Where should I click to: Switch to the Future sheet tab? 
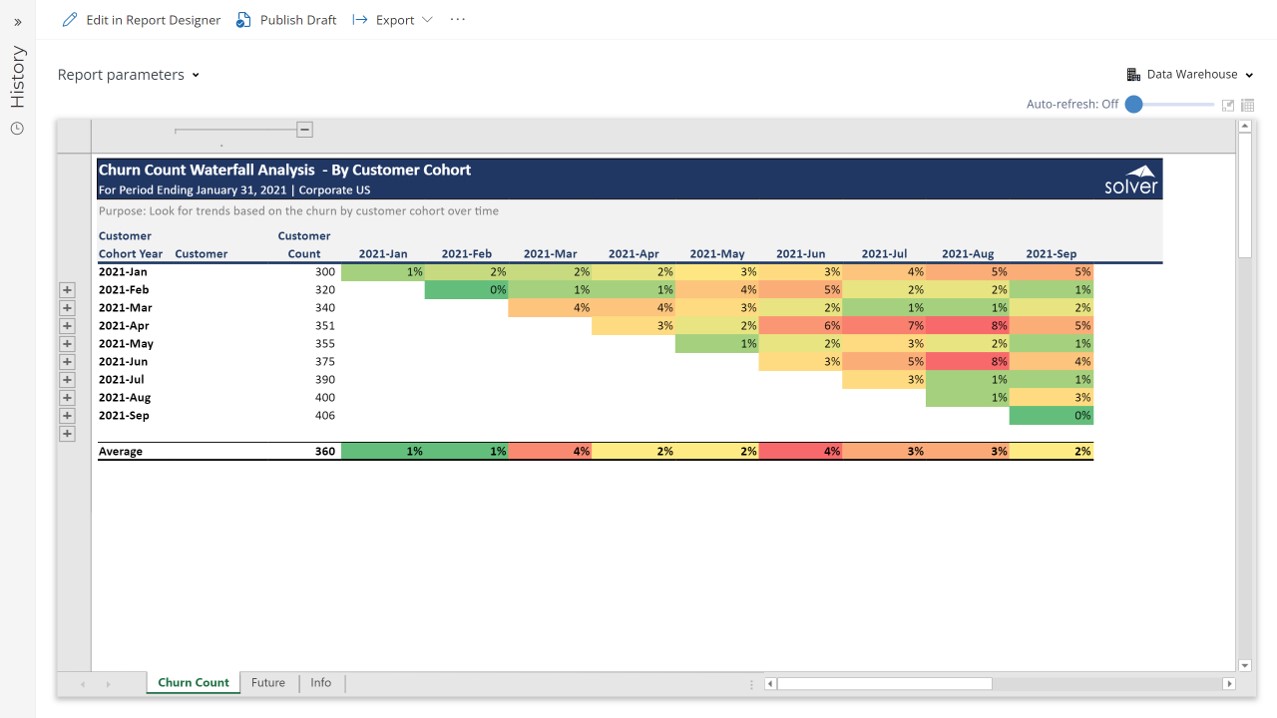pyautogui.click(x=268, y=683)
